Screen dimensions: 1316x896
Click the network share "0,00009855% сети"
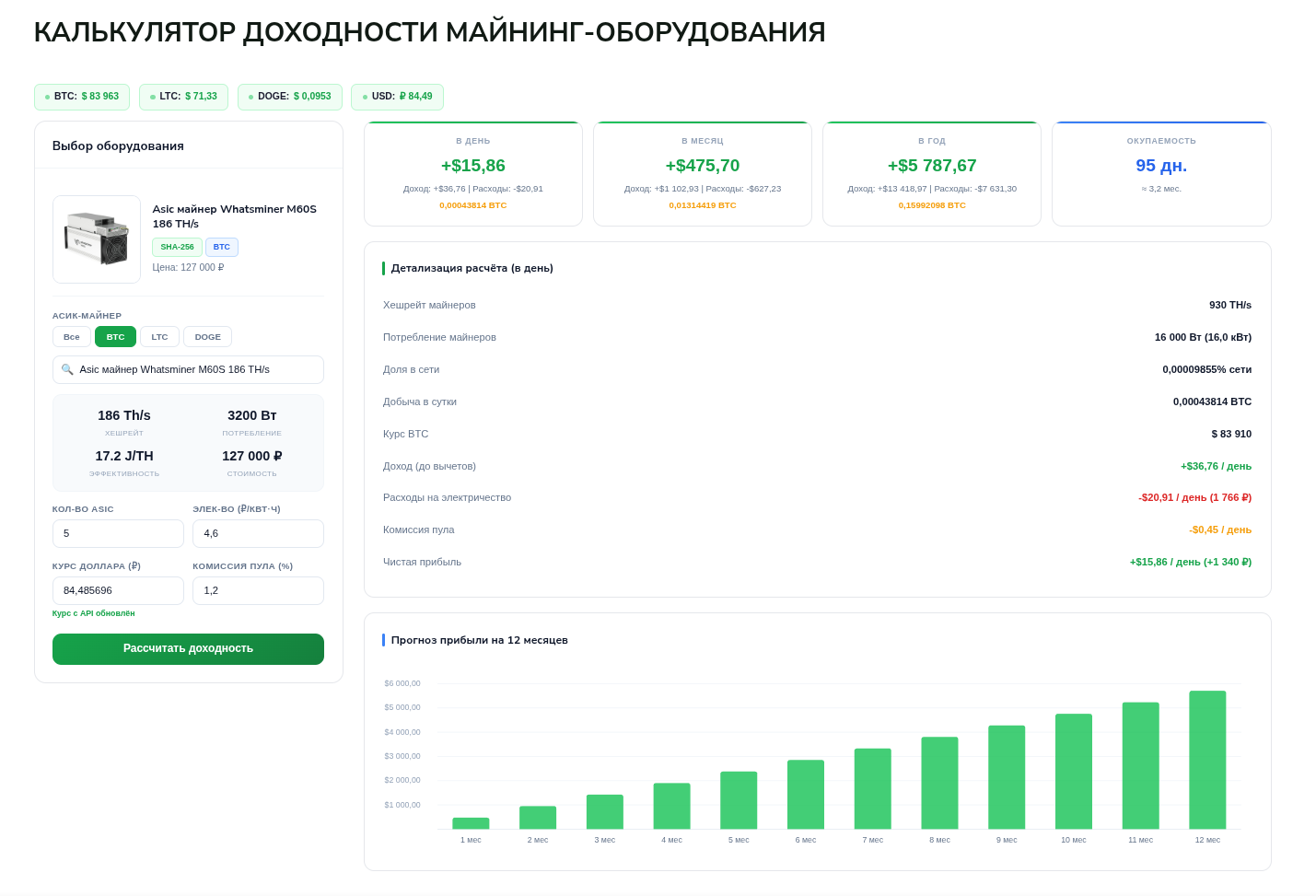click(1206, 369)
